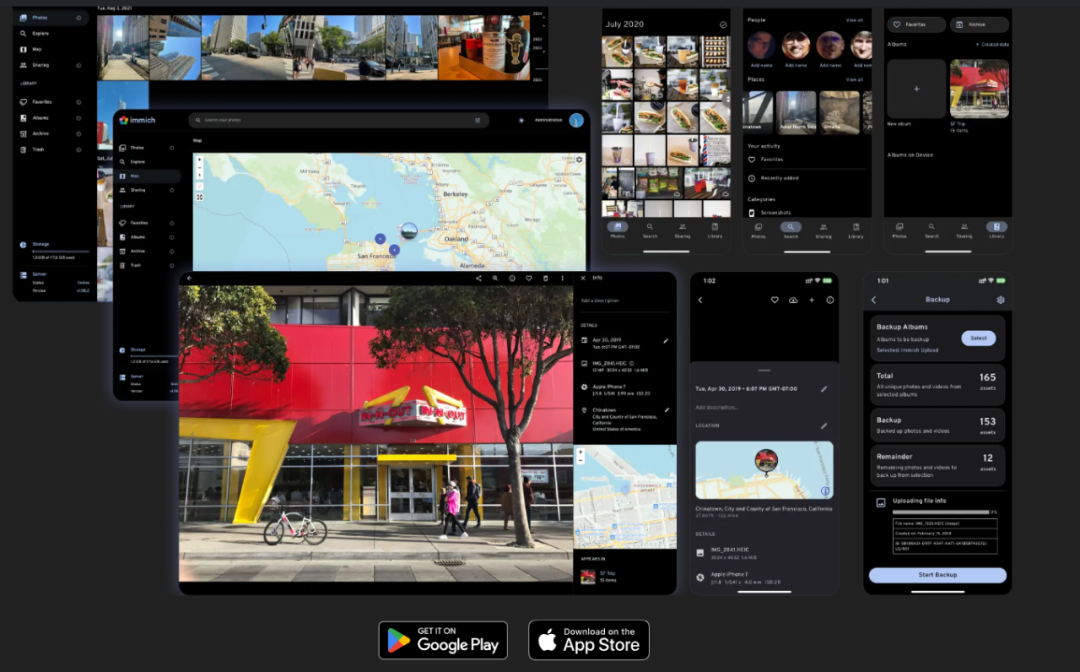Tap the highlighted Search tab on the People phone
1080x672 pixels.
[791, 230]
